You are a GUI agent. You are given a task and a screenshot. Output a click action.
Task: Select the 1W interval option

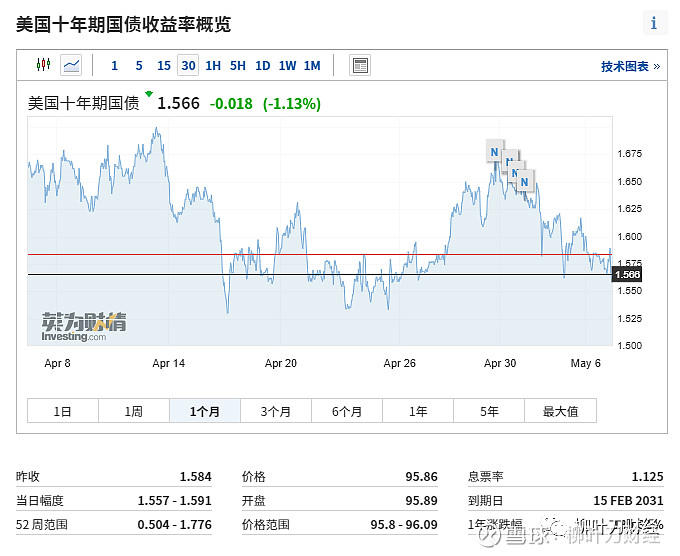click(287, 66)
